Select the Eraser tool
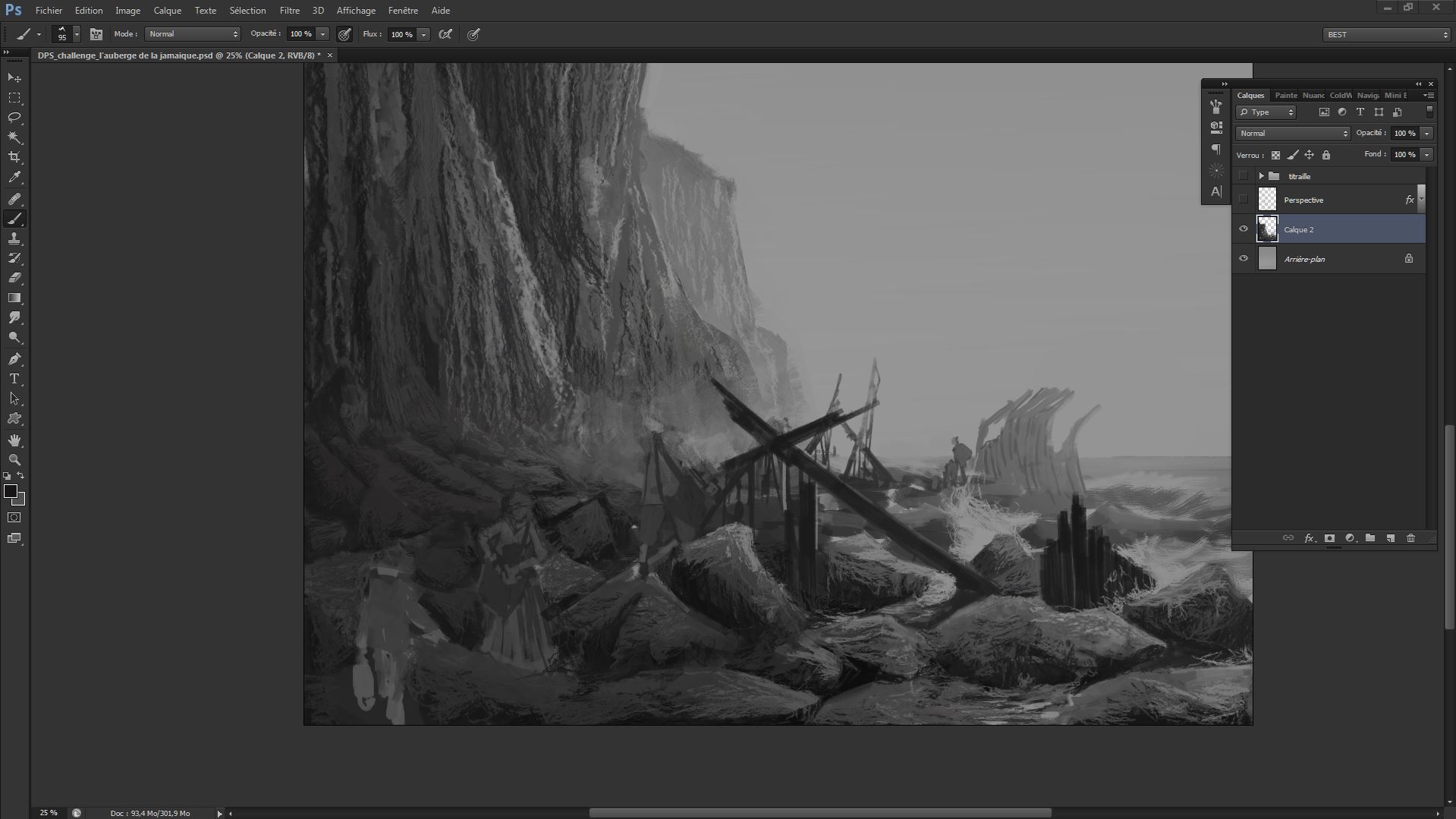1456x819 pixels. (14, 278)
